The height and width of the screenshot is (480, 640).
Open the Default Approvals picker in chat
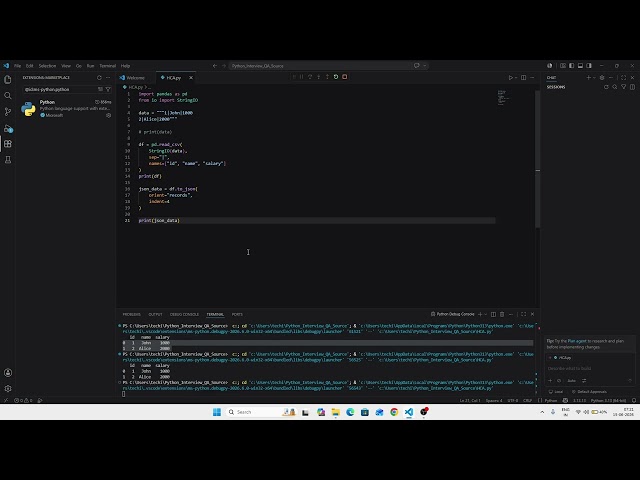pyautogui.click(x=589, y=392)
